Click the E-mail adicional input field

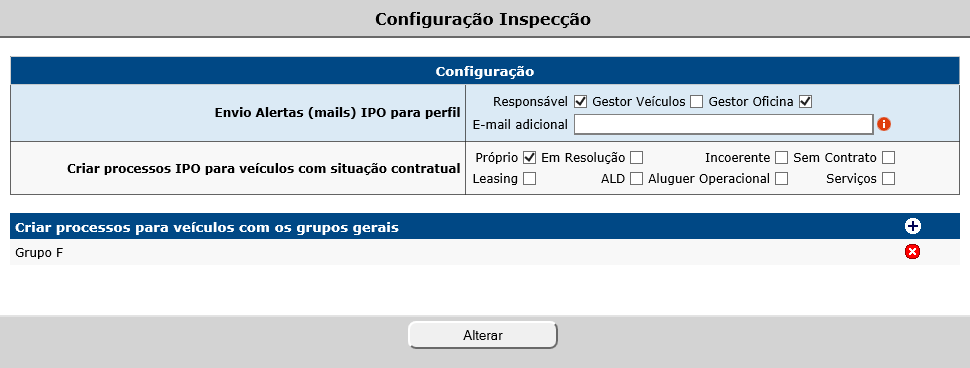click(x=723, y=124)
